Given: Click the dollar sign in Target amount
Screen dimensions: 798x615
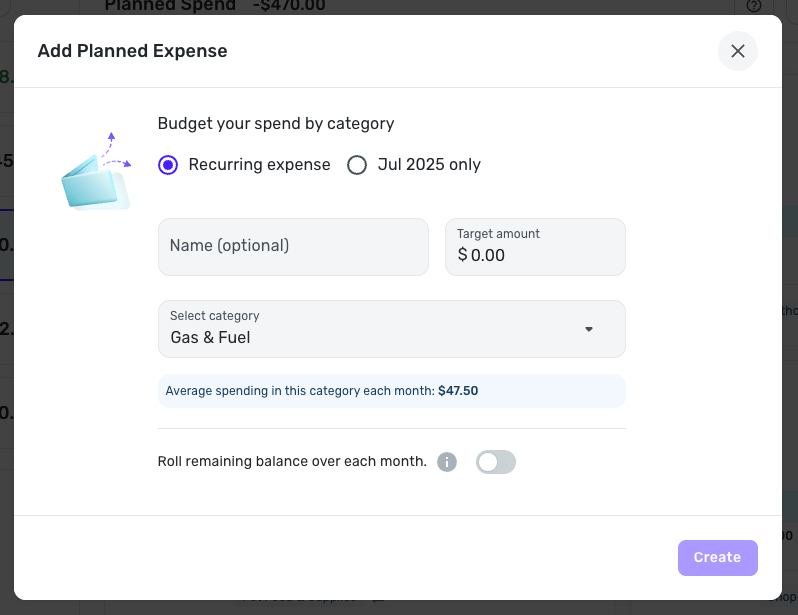Looking at the screenshot, I should pos(462,255).
